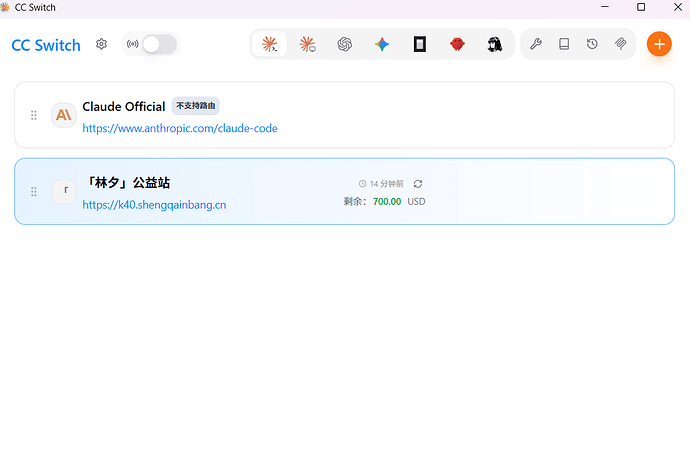Close the CC Switch window

(x=678, y=7)
